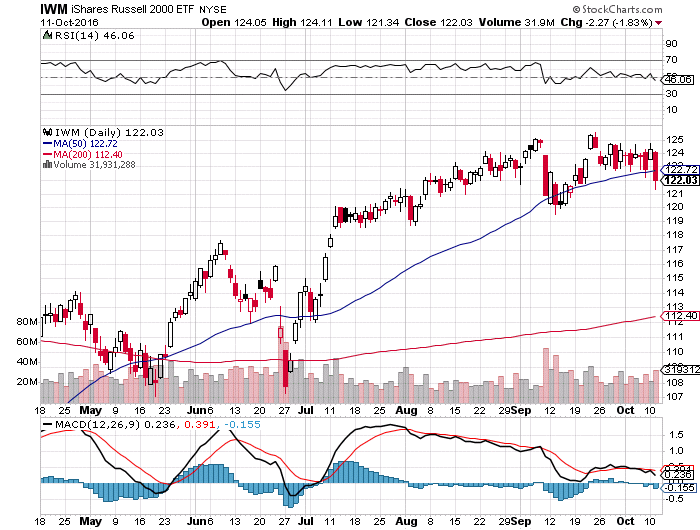Click the Oct label on price chart date axis
700x530 pixels.
[625, 410]
